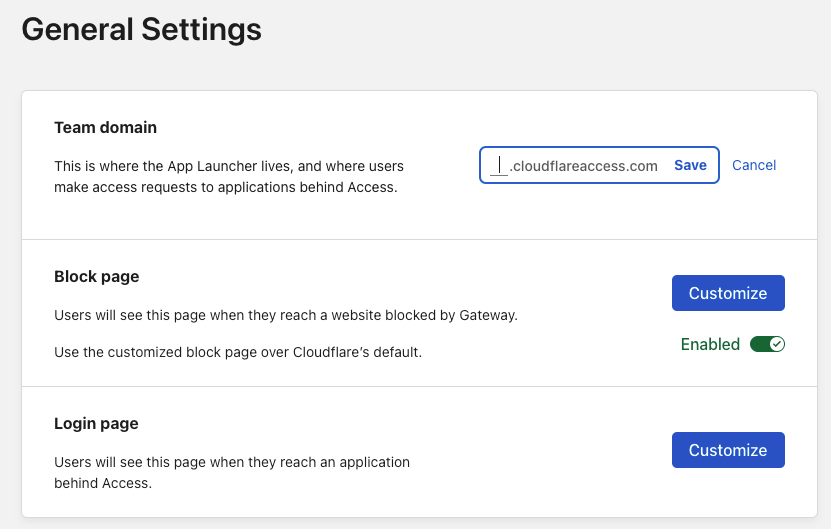Viewport: 831px width, 529px height.
Task: Click the Block page section heading
Action: (x=96, y=276)
